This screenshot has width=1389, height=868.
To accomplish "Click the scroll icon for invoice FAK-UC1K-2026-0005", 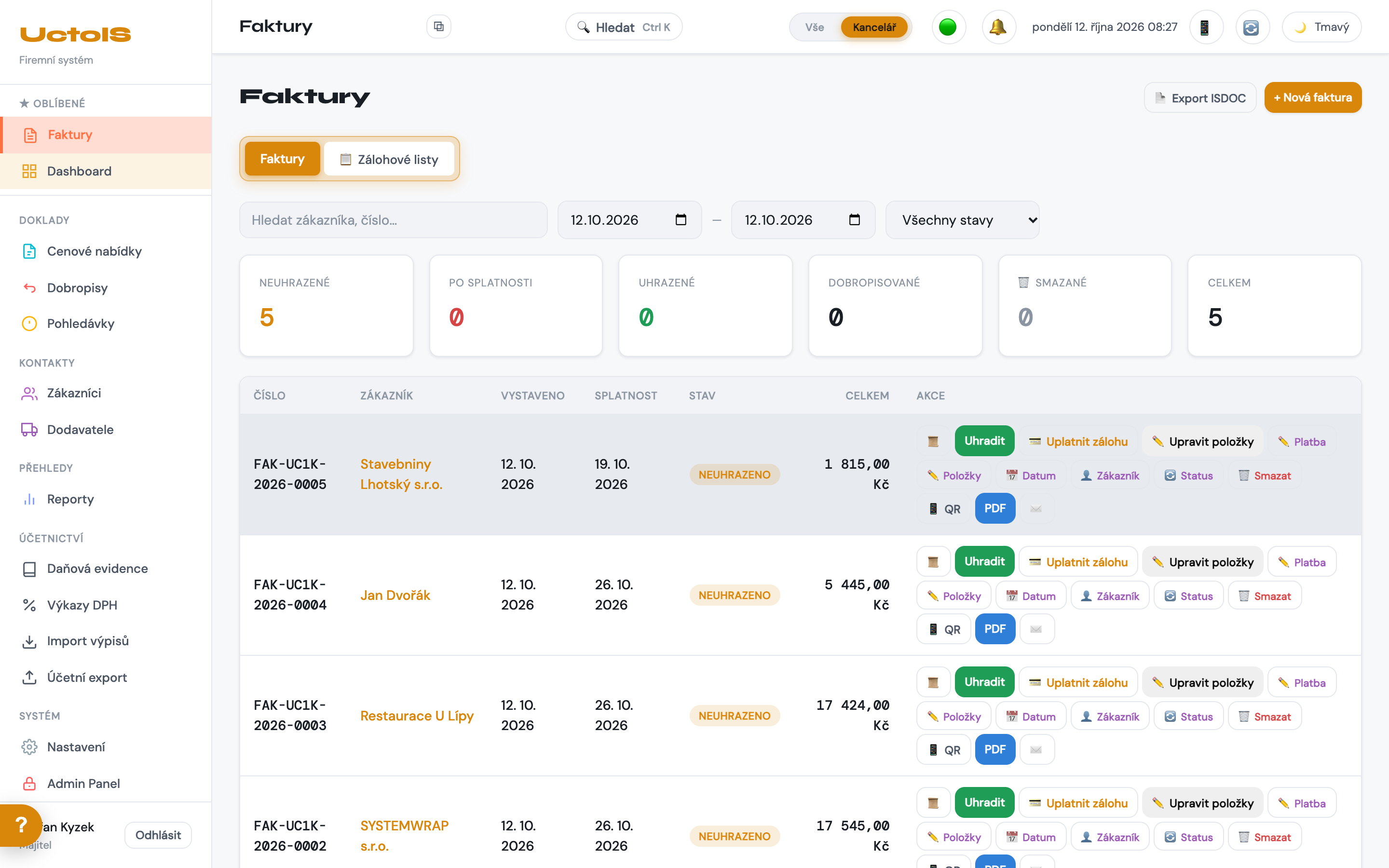I will [933, 441].
